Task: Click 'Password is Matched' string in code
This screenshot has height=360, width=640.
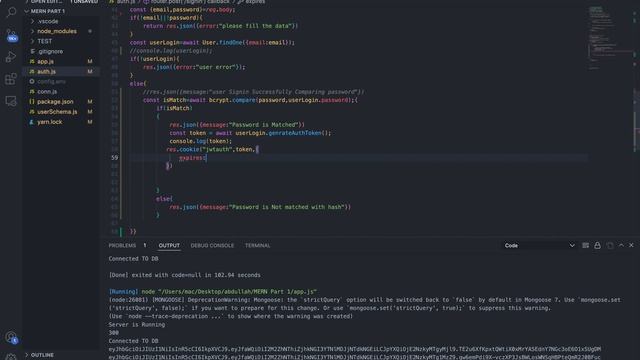Action: (264, 124)
